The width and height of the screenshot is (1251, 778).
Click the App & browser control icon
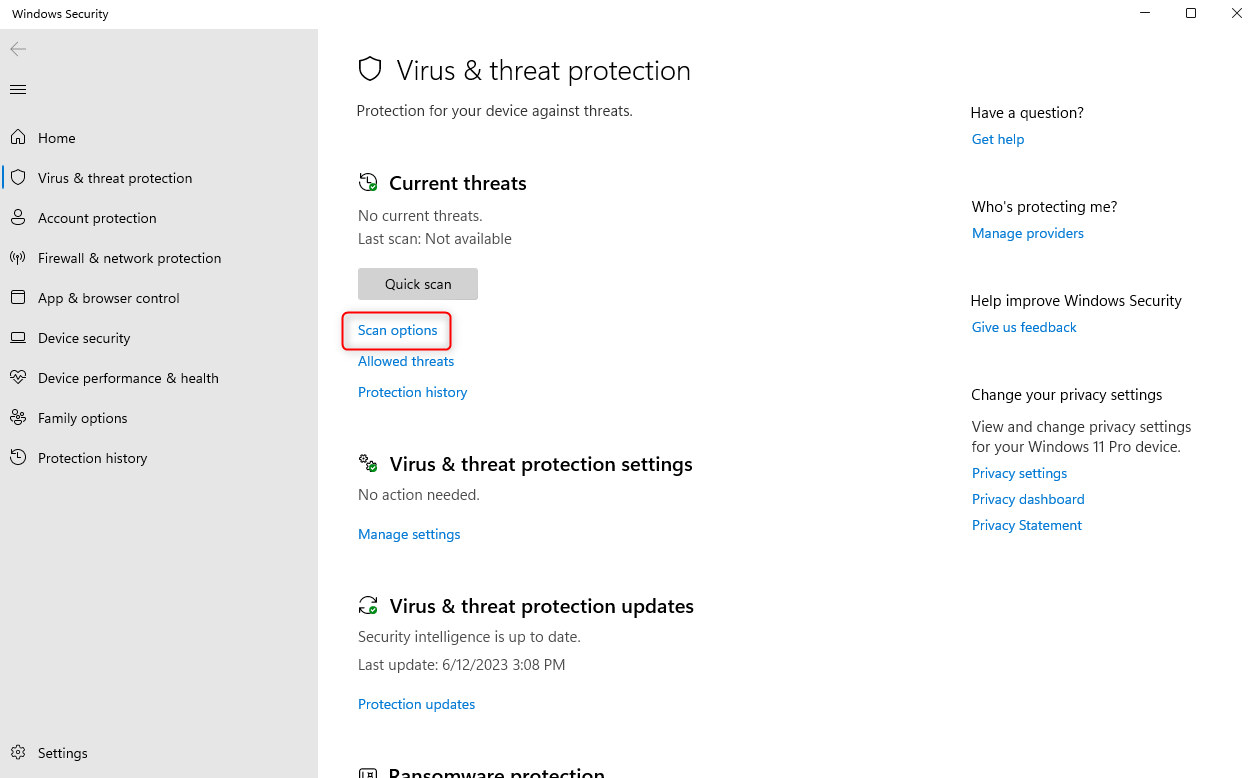18,298
